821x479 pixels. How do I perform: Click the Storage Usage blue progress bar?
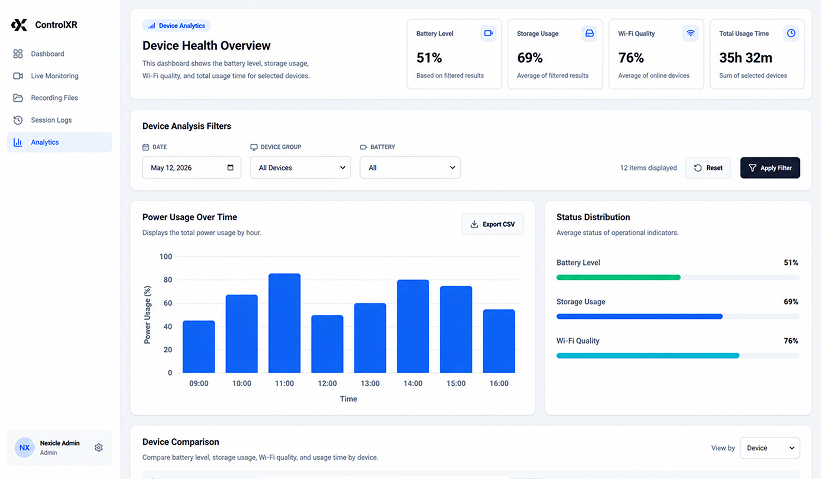click(x=639, y=316)
